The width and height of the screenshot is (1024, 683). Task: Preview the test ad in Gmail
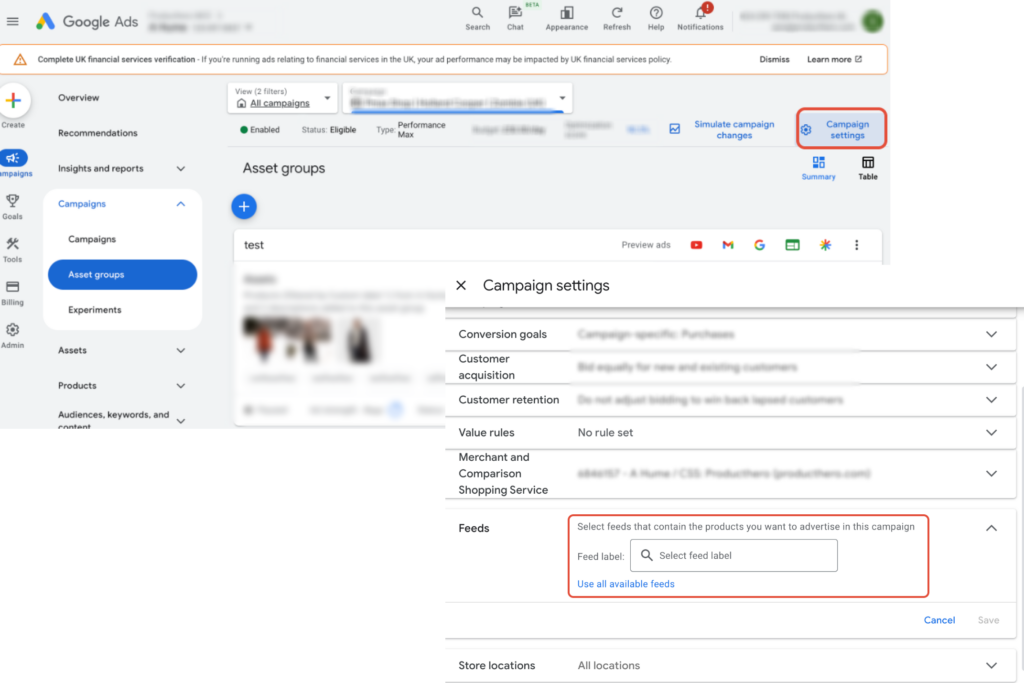coord(727,244)
